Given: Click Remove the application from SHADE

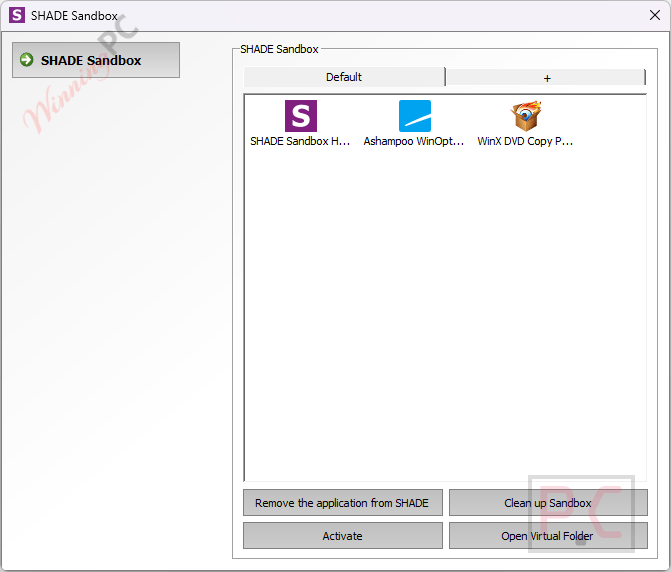Looking at the screenshot, I should [343, 503].
